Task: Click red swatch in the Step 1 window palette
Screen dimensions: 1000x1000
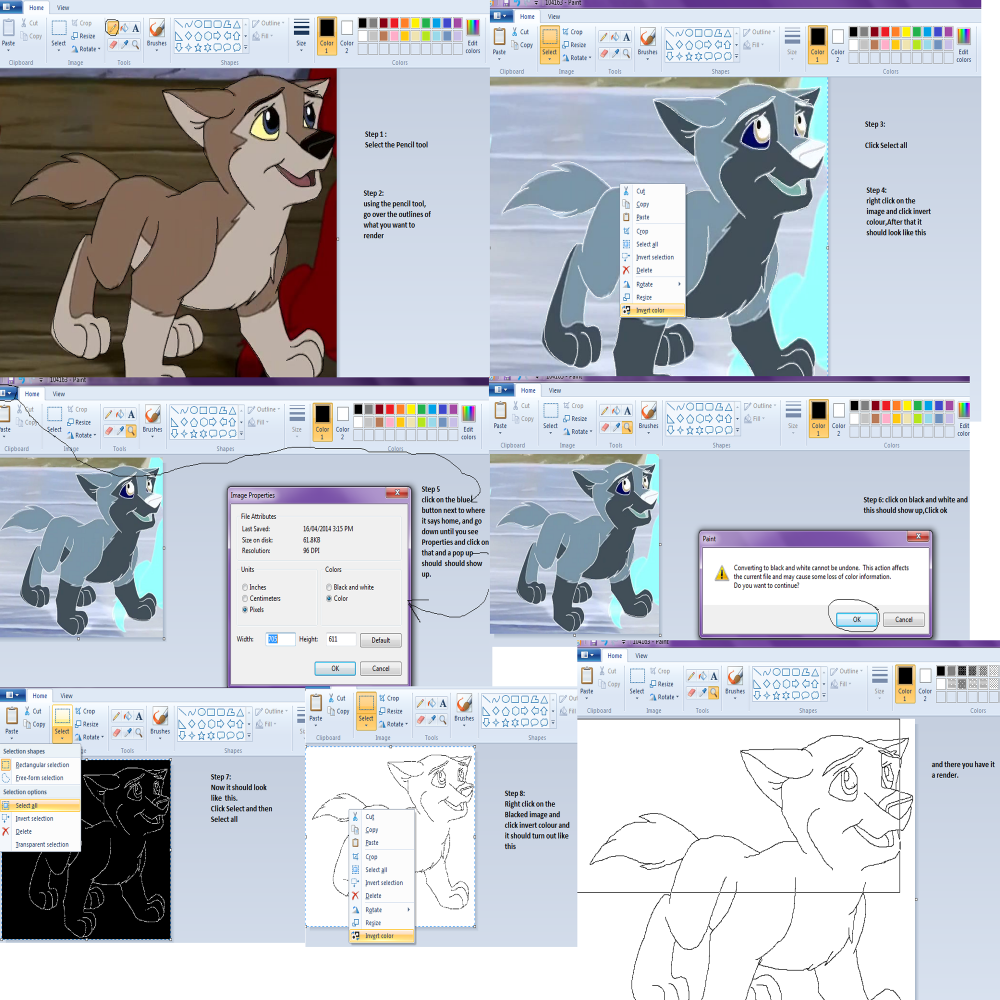Action: coord(394,23)
